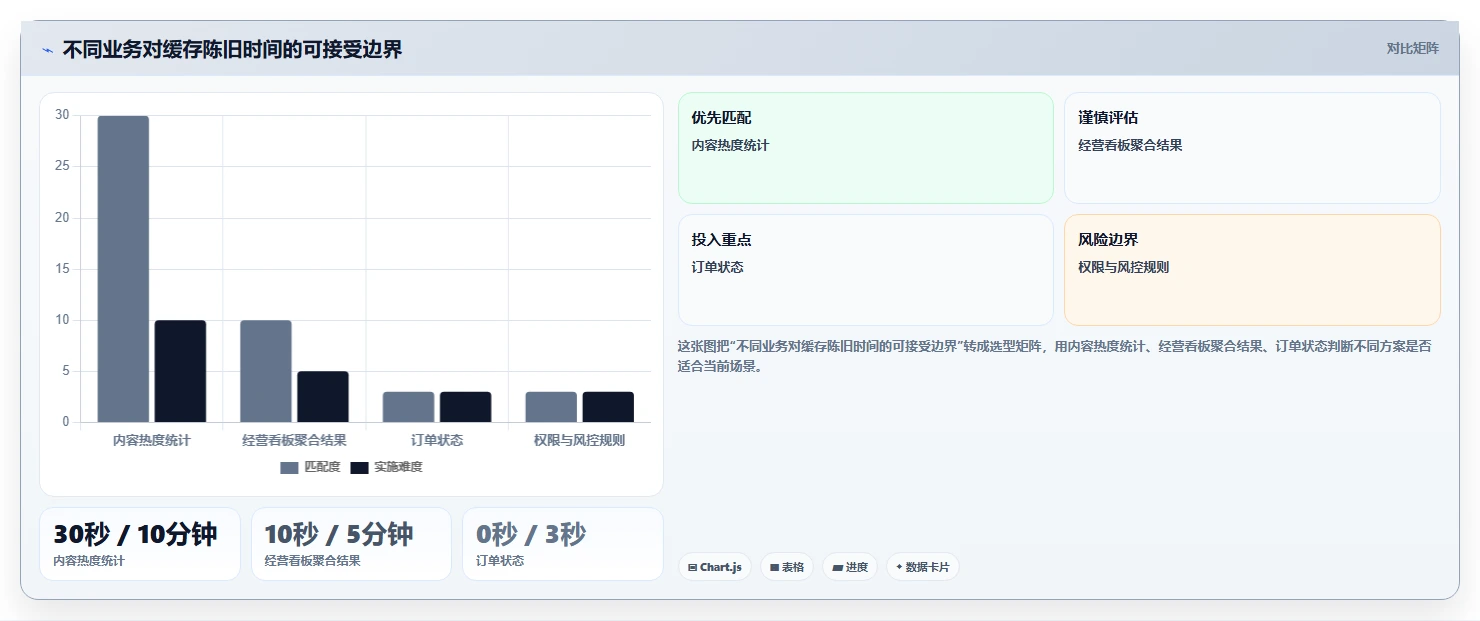Screen dimensions: 1480x621
Task: Select the 表格 tag
Action: 787,567
